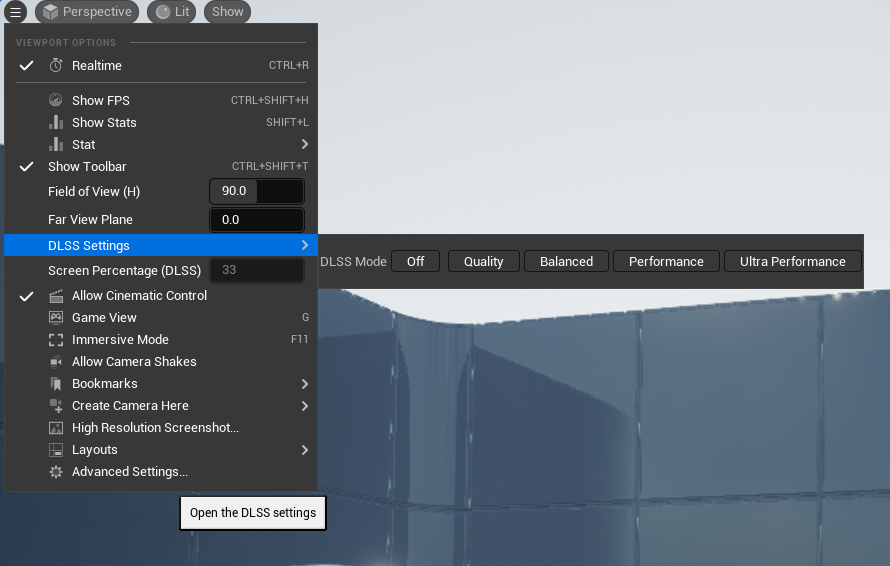Open the DLSS Settings menu item
Image resolution: width=890 pixels, height=566 pixels.
tap(161, 245)
